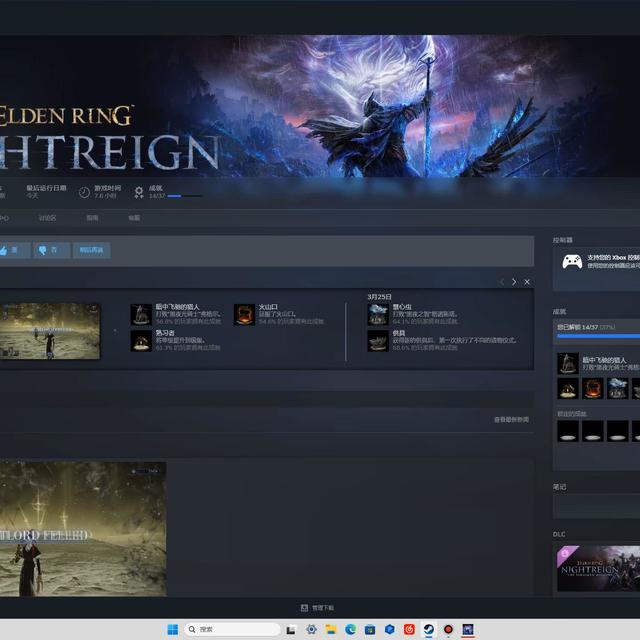
Task: Open 管理下载 at the bottom bar
Action: pos(318,607)
